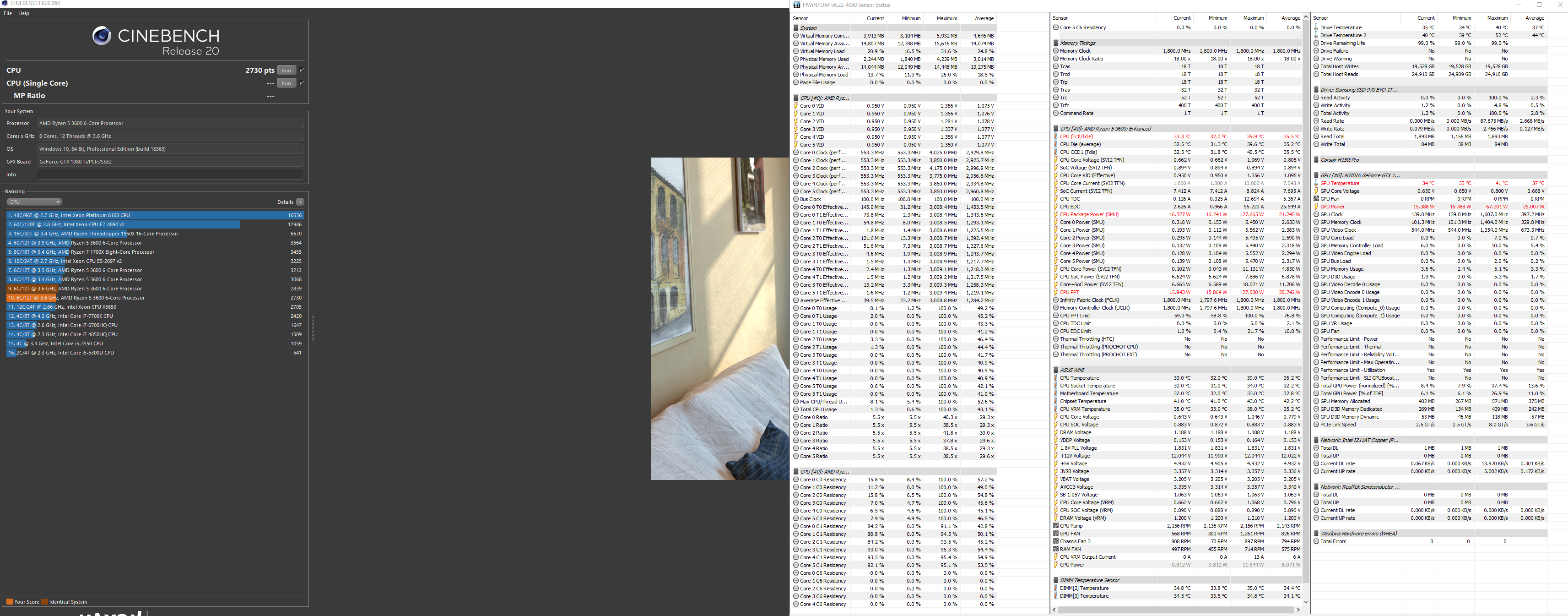
Task: Toggle the CPU test checkbox
Action: (x=302, y=70)
